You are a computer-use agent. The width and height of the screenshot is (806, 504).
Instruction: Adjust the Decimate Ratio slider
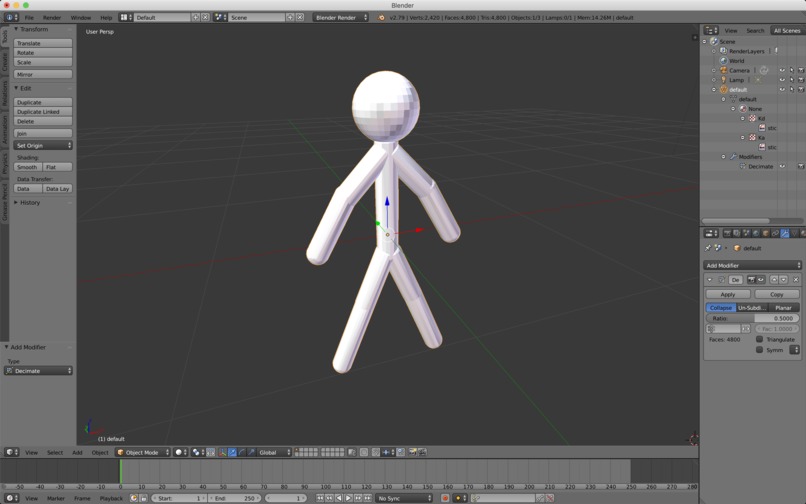click(752, 318)
